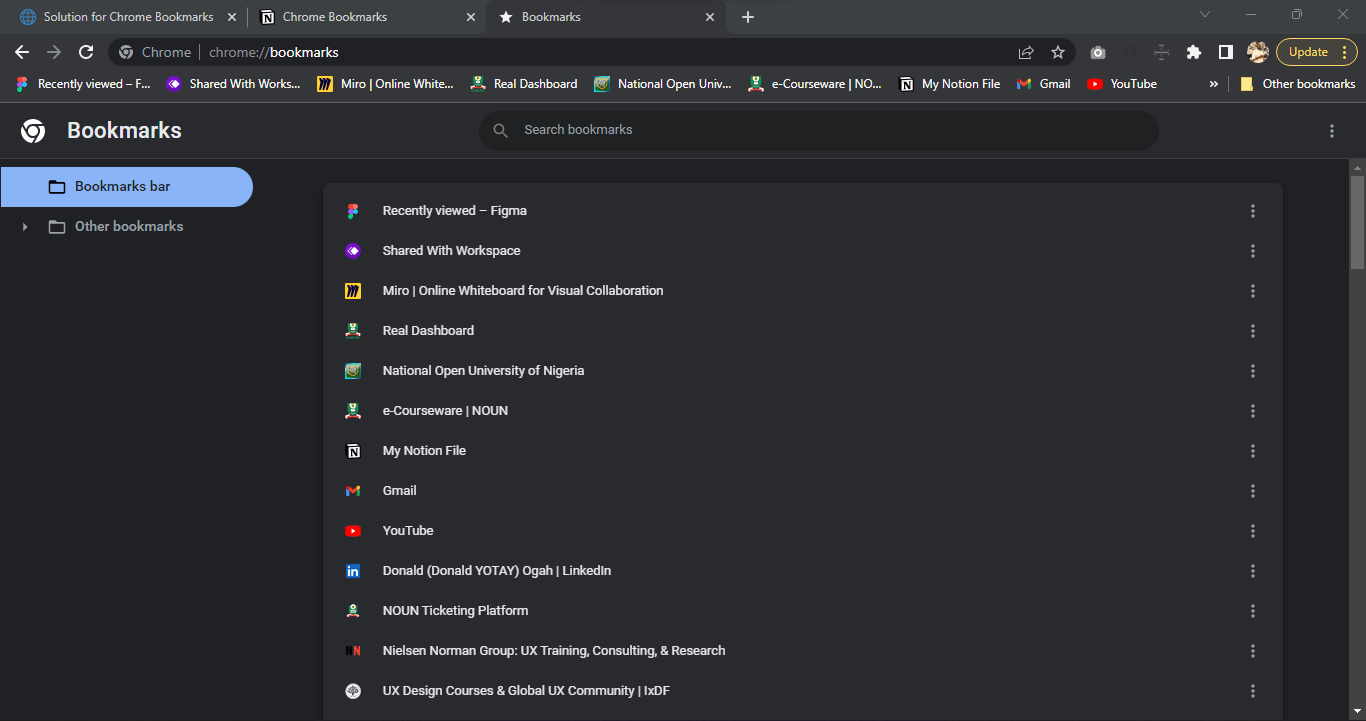Go back with the browser back arrow
The width and height of the screenshot is (1366, 721).
(22, 52)
